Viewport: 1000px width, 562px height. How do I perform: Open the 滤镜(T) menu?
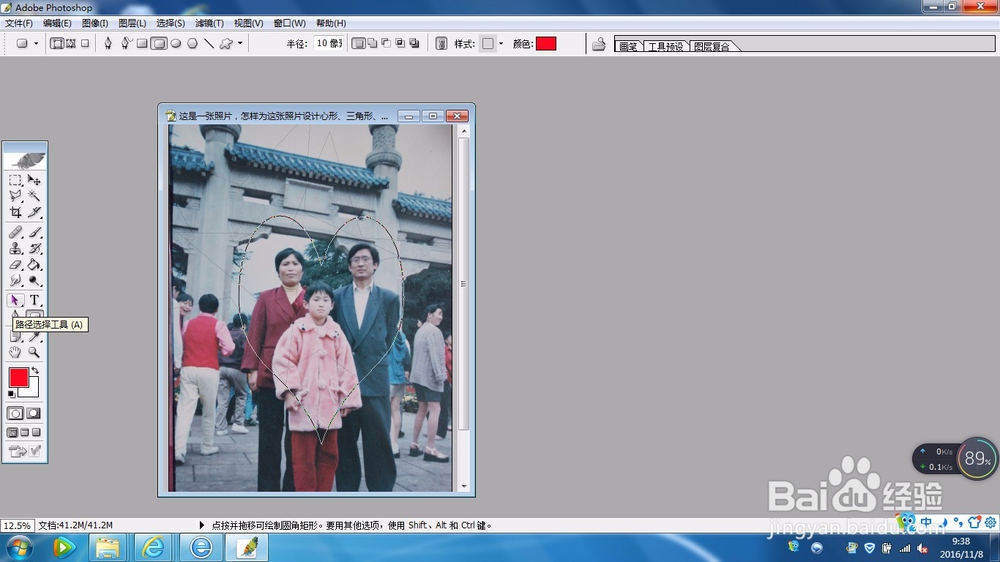point(209,23)
